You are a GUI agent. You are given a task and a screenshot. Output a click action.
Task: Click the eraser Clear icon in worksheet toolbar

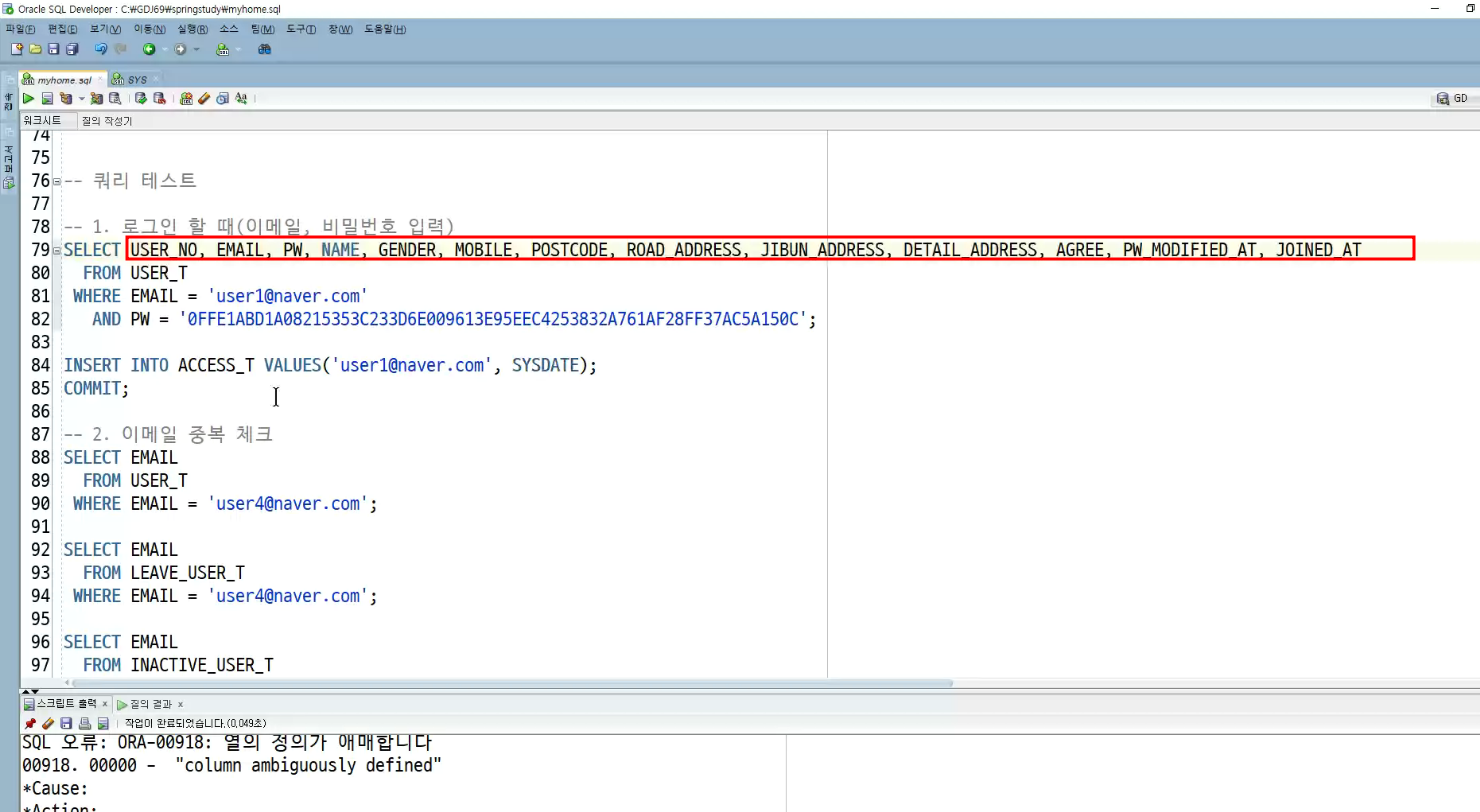[204, 98]
